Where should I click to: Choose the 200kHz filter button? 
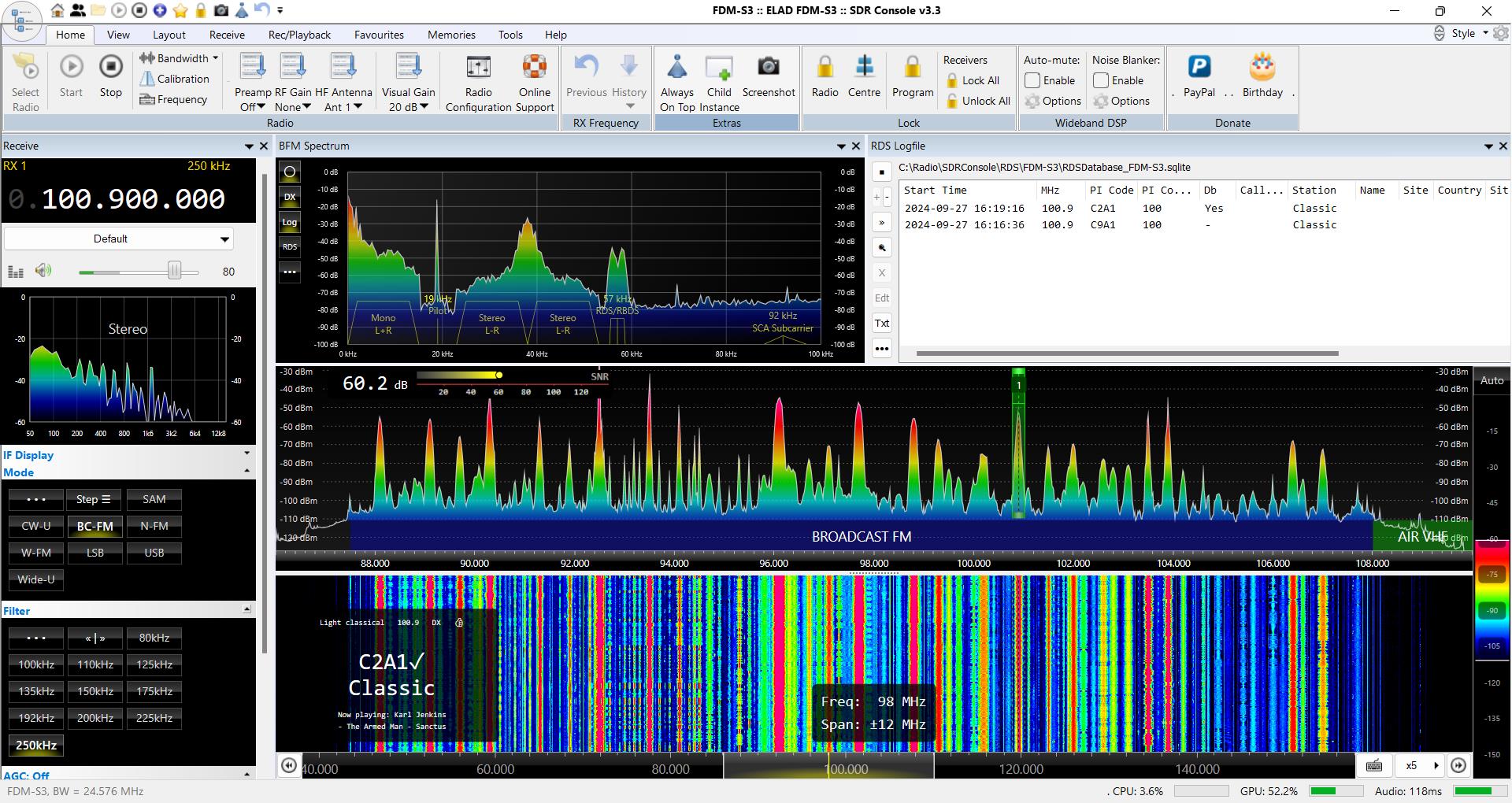click(95, 718)
